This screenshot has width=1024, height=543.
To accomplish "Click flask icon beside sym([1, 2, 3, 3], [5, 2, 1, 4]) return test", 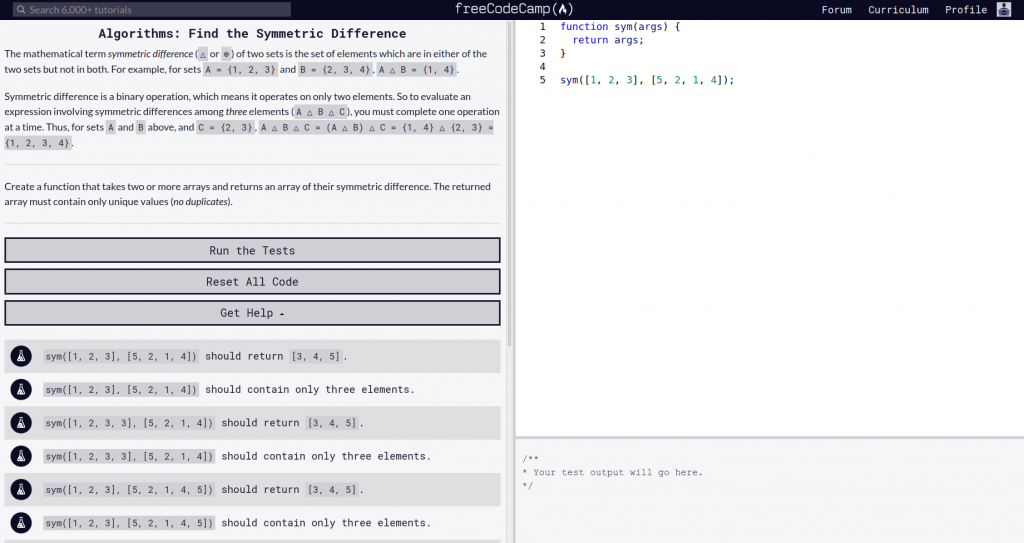I will point(21,423).
